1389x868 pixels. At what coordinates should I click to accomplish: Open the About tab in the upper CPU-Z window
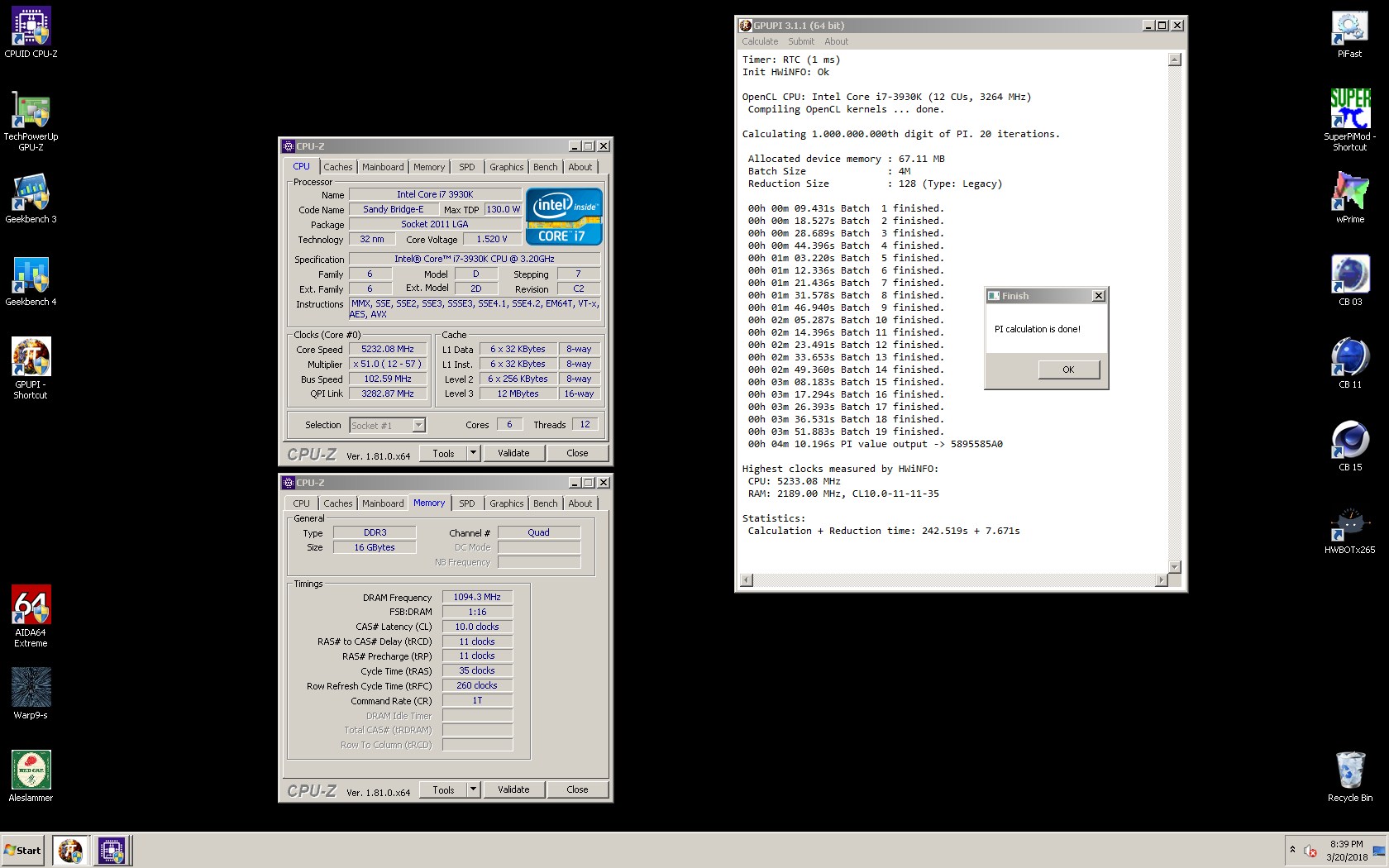click(x=580, y=167)
